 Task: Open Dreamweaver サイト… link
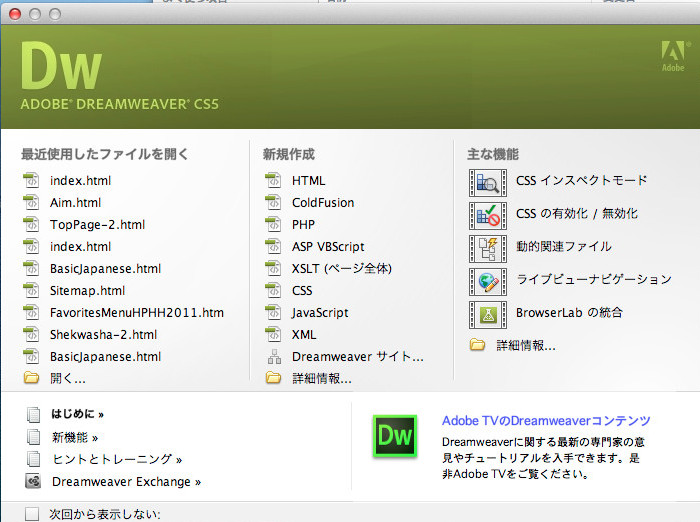tap(358, 356)
